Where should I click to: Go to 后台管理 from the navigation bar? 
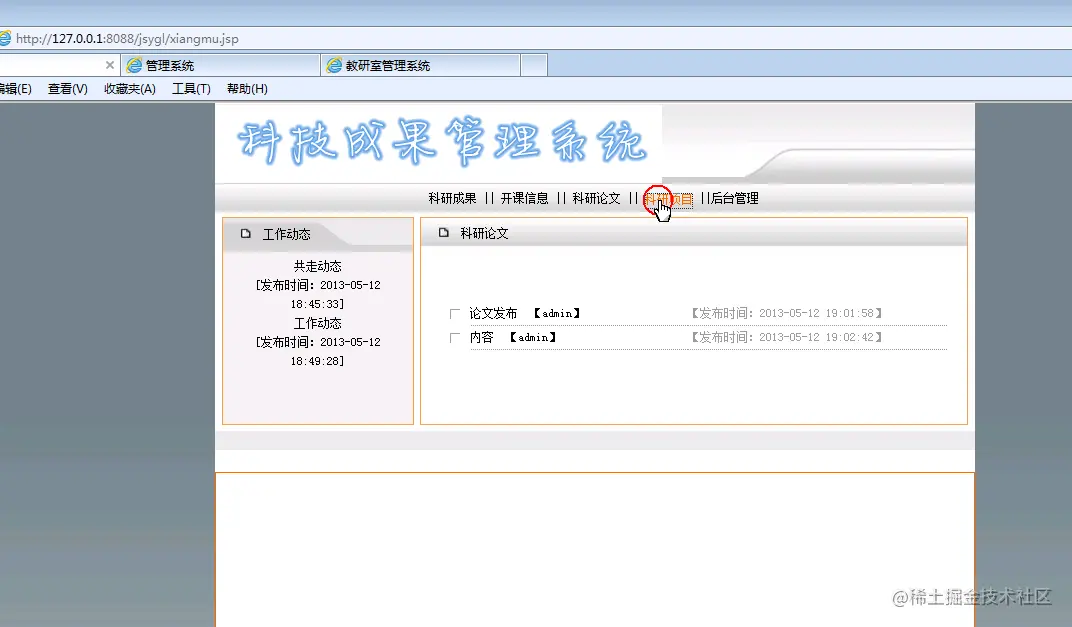(x=734, y=198)
